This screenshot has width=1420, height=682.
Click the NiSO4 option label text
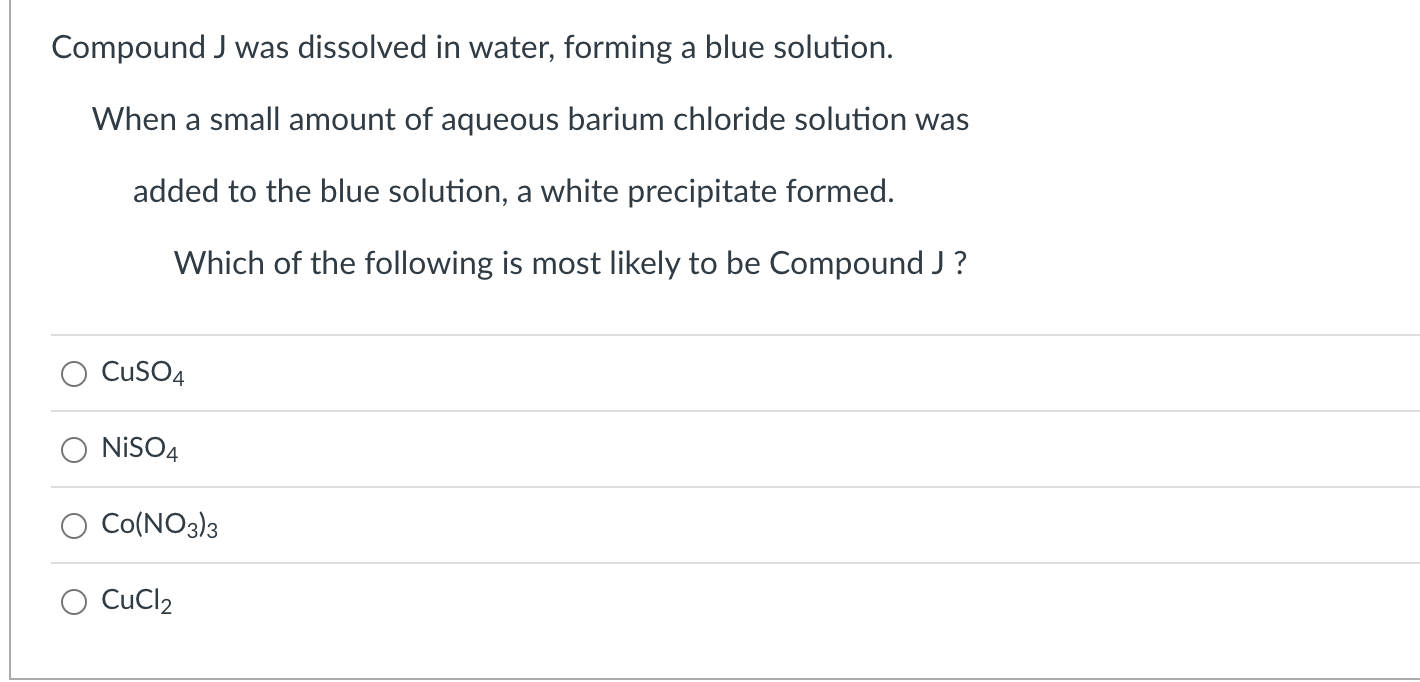coord(138,451)
